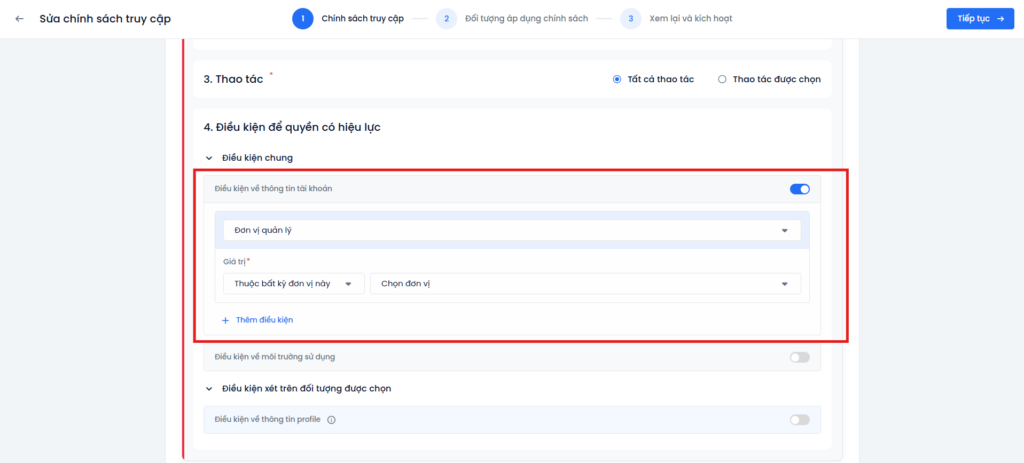Open the 'Đơn vị quản lý' dropdown

511,230
